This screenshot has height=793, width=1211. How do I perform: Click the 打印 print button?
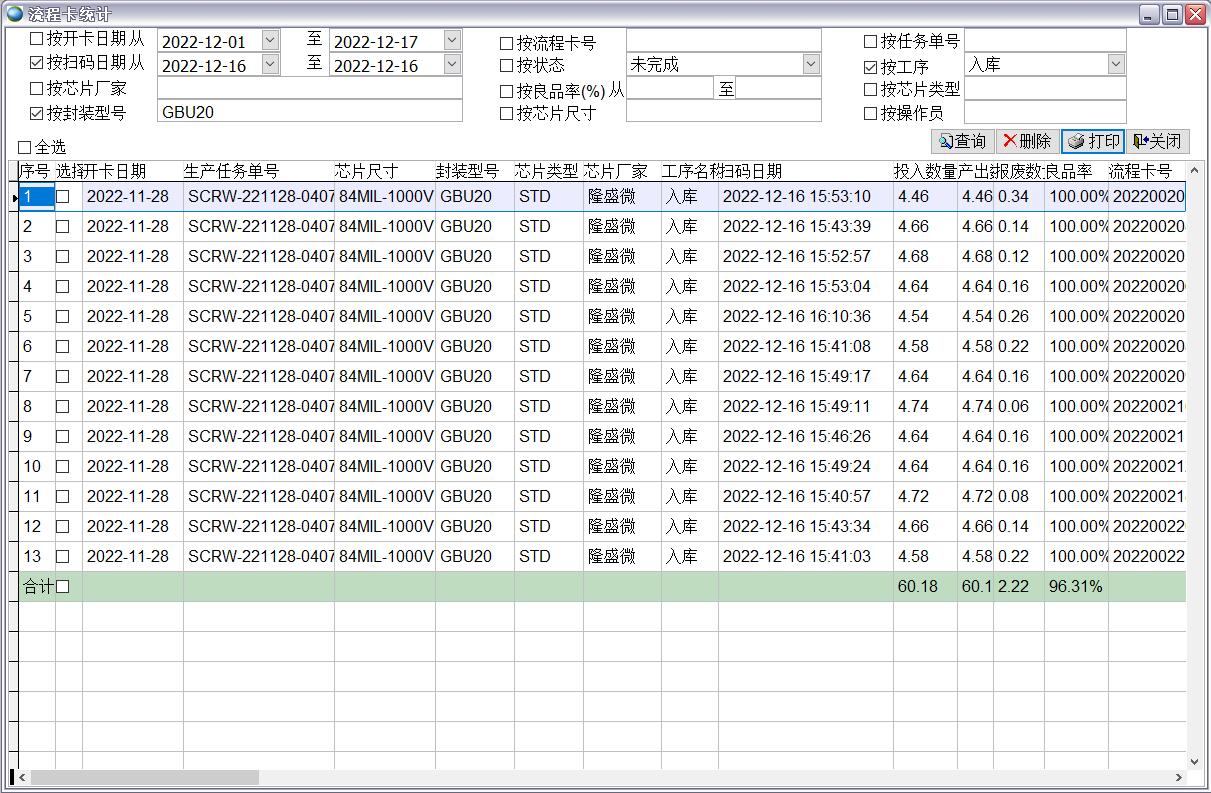click(1093, 141)
